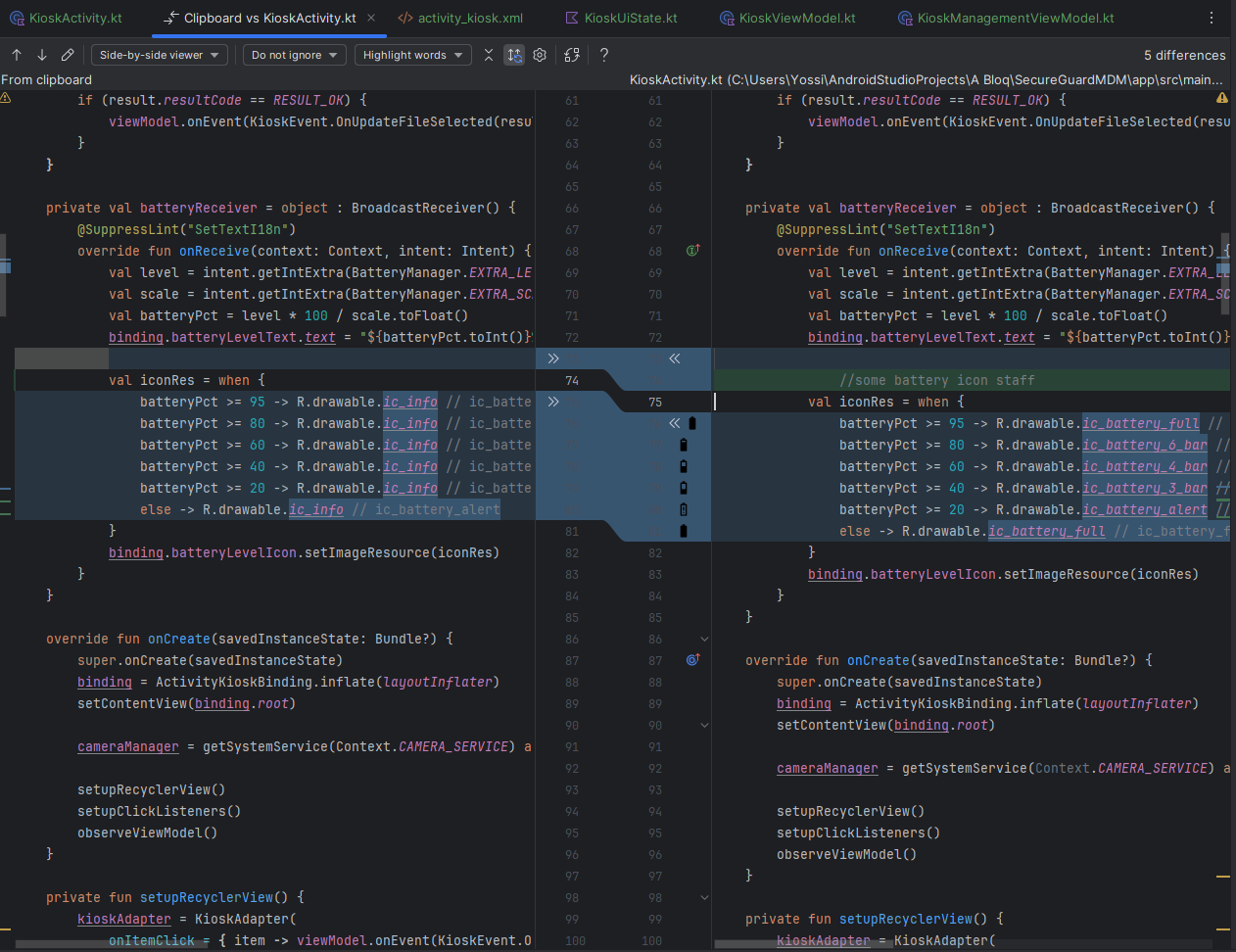Click the 5 differences label
This screenshot has height=952, width=1236.
click(x=1185, y=55)
